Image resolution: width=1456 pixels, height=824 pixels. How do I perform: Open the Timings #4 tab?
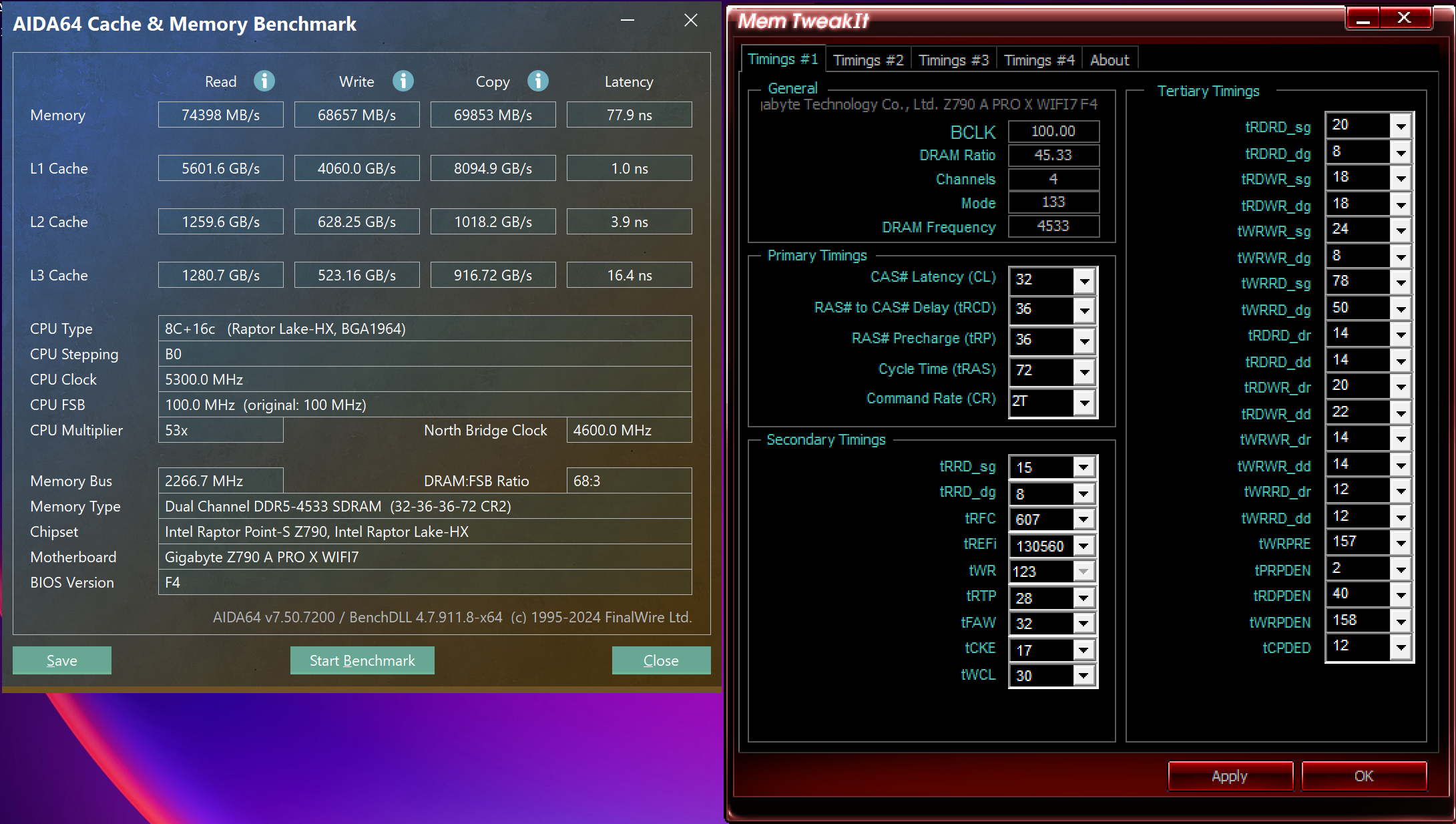click(1039, 60)
